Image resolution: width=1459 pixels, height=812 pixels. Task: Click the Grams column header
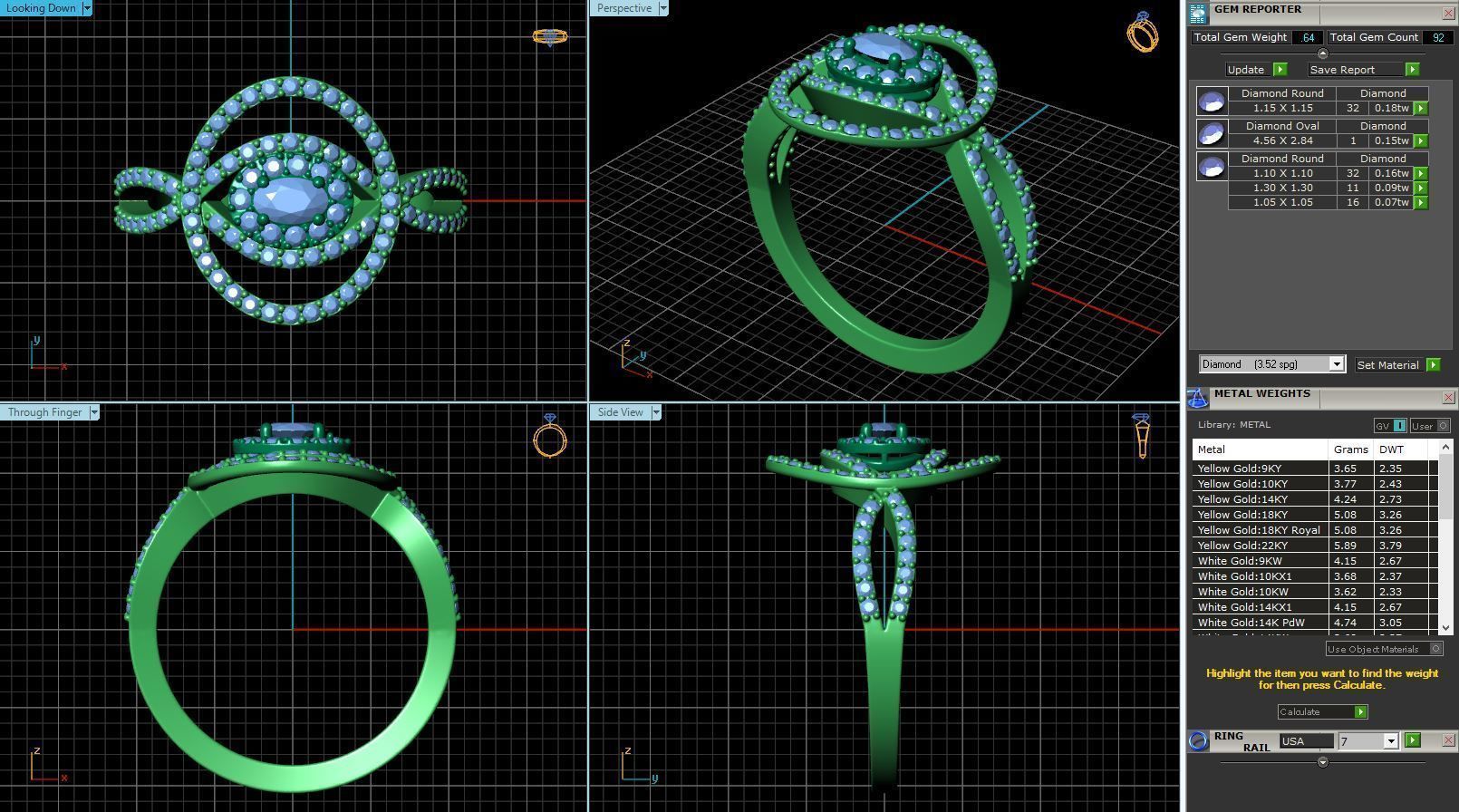coord(1351,449)
